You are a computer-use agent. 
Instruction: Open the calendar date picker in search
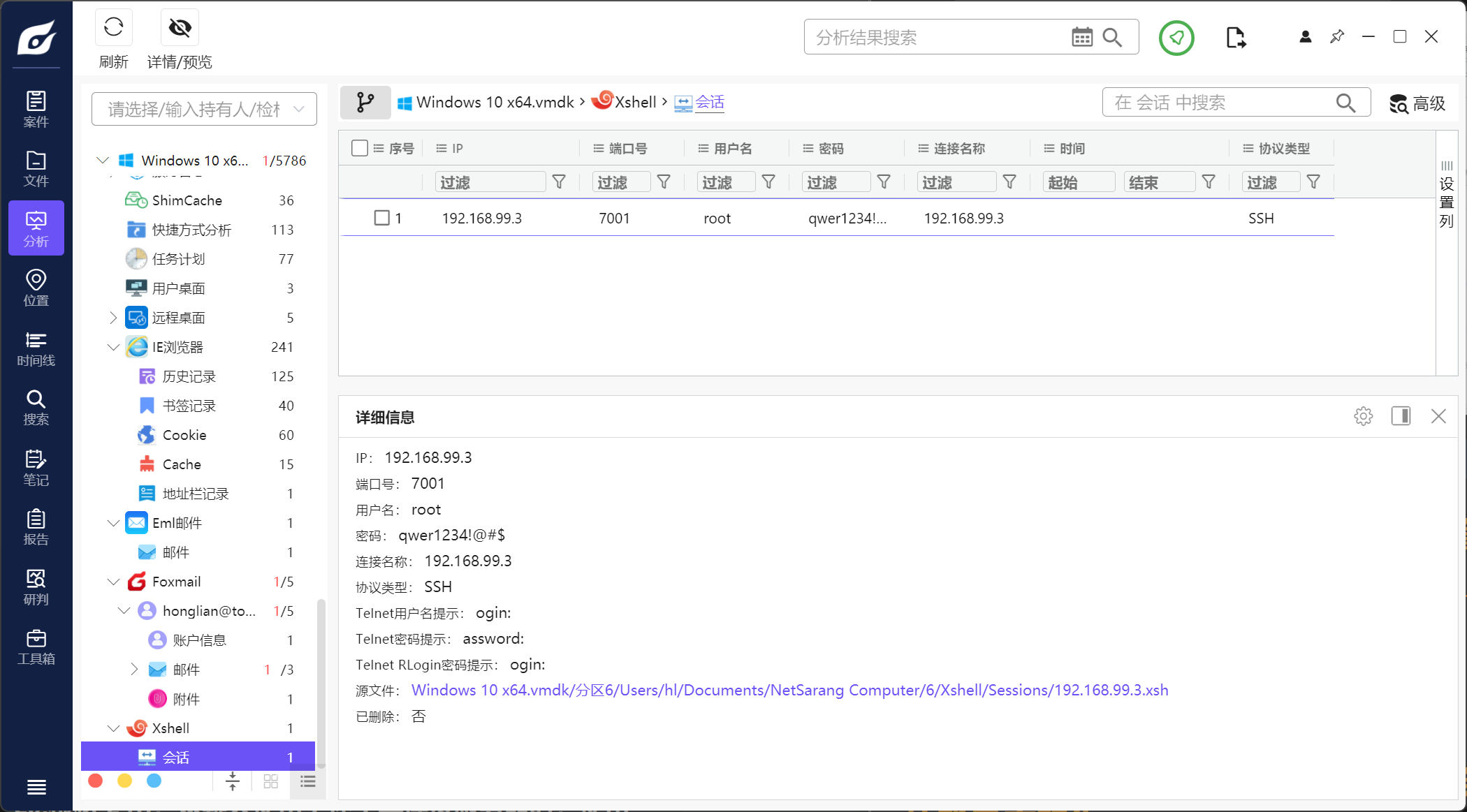pyautogui.click(x=1081, y=38)
